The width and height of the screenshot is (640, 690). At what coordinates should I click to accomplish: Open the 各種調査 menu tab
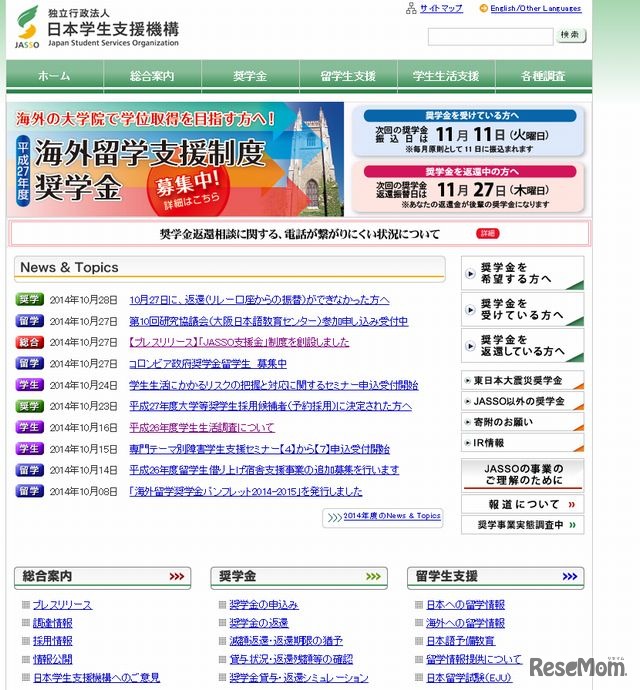543,76
